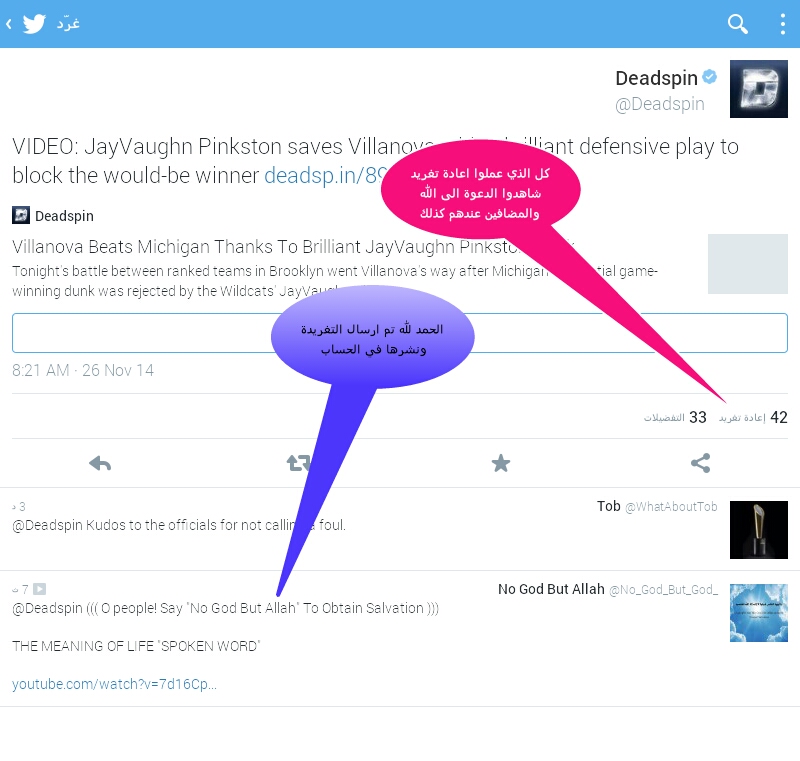Tap the media play icon on reply
Viewport: 800px width, 761px height.
pyautogui.click(x=40, y=589)
